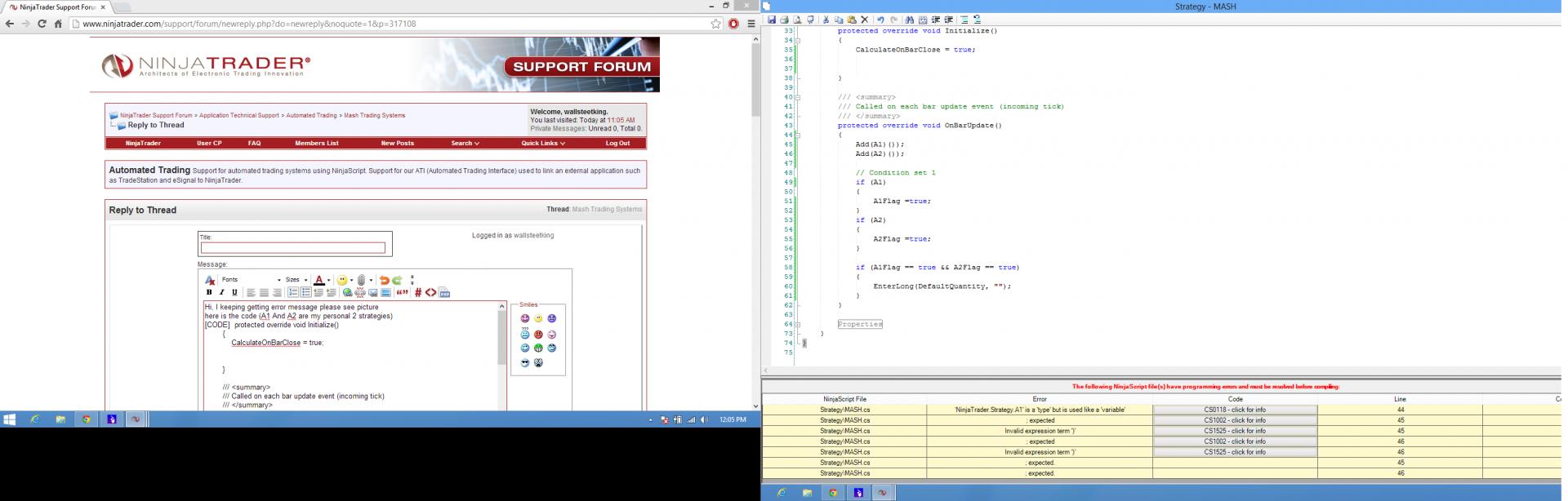Show hidden tray icons arrow
The image size is (1568, 501).
click(651, 419)
